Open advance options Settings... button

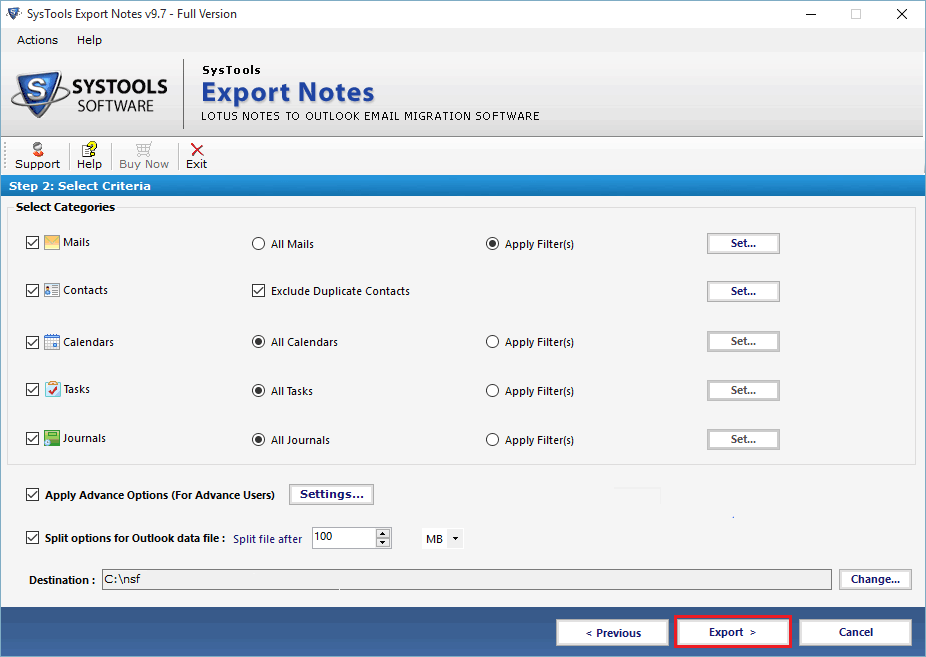(331, 494)
